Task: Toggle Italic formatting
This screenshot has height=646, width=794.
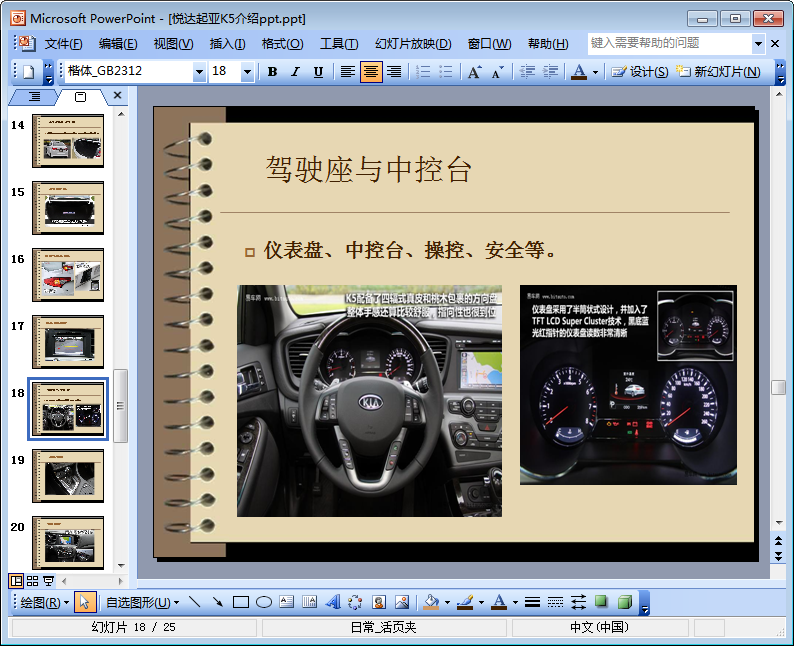Action: (x=295, y=72)
